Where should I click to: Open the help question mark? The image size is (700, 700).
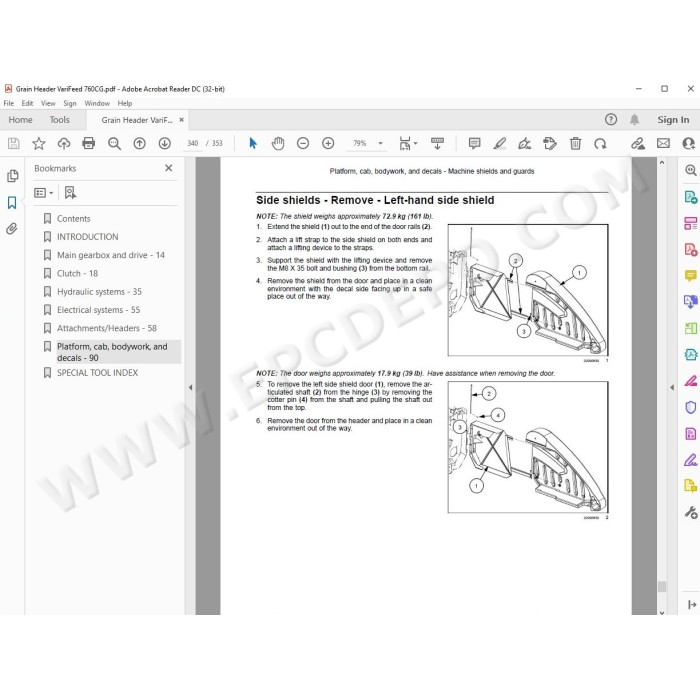point(611,120)
